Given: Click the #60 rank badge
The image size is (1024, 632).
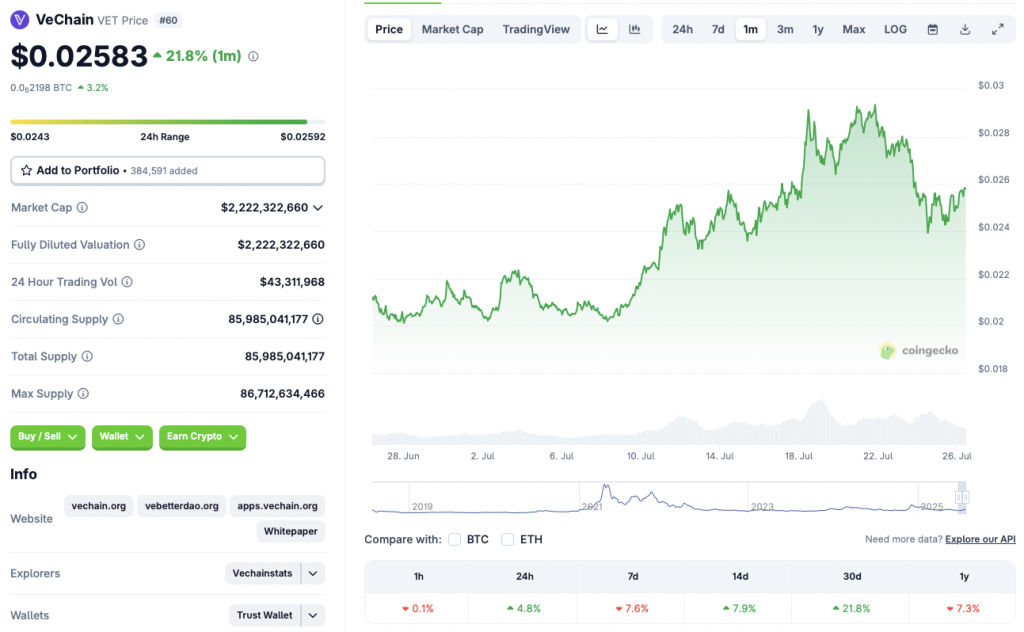Looking at the screenshot, I should pos(168,20).
